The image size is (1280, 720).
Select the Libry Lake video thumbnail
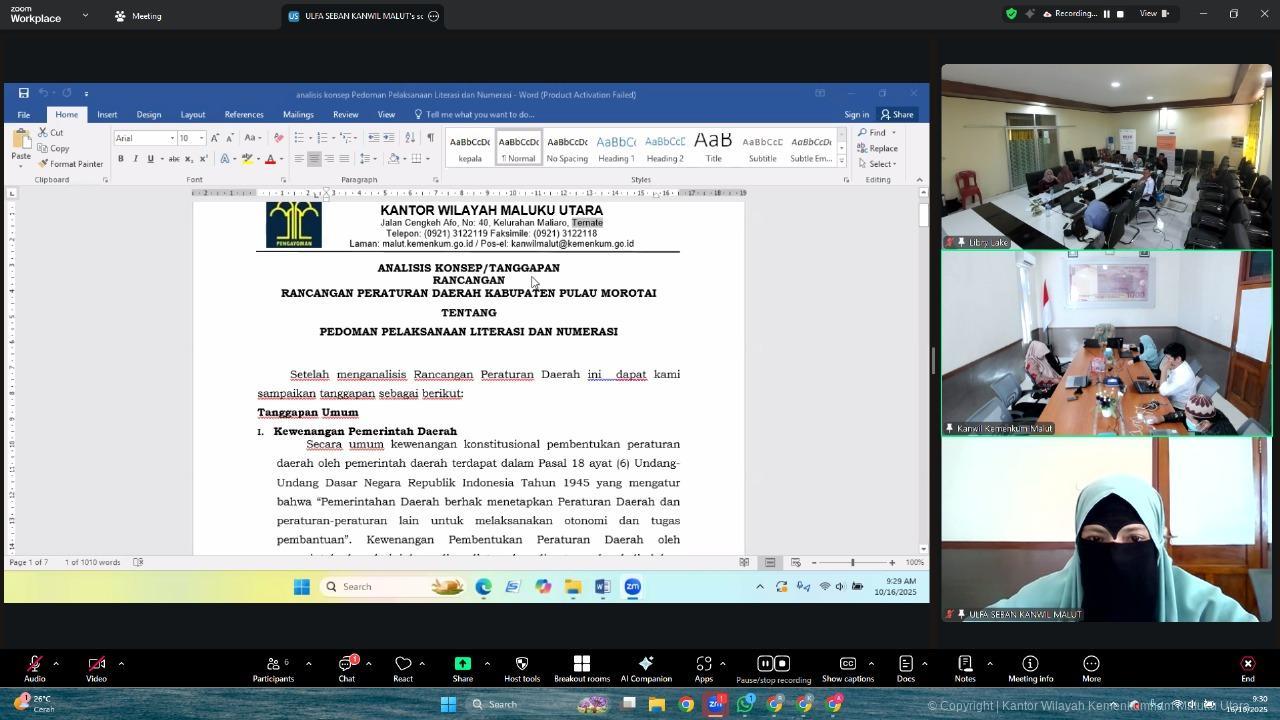1106,157
